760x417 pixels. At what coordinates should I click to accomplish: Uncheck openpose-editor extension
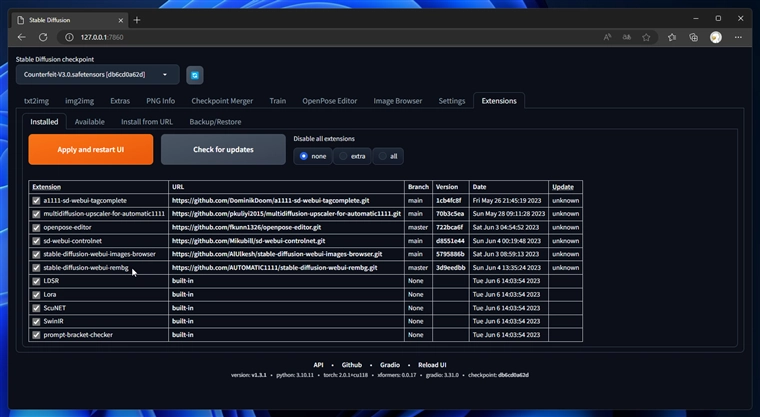point(36,227)
